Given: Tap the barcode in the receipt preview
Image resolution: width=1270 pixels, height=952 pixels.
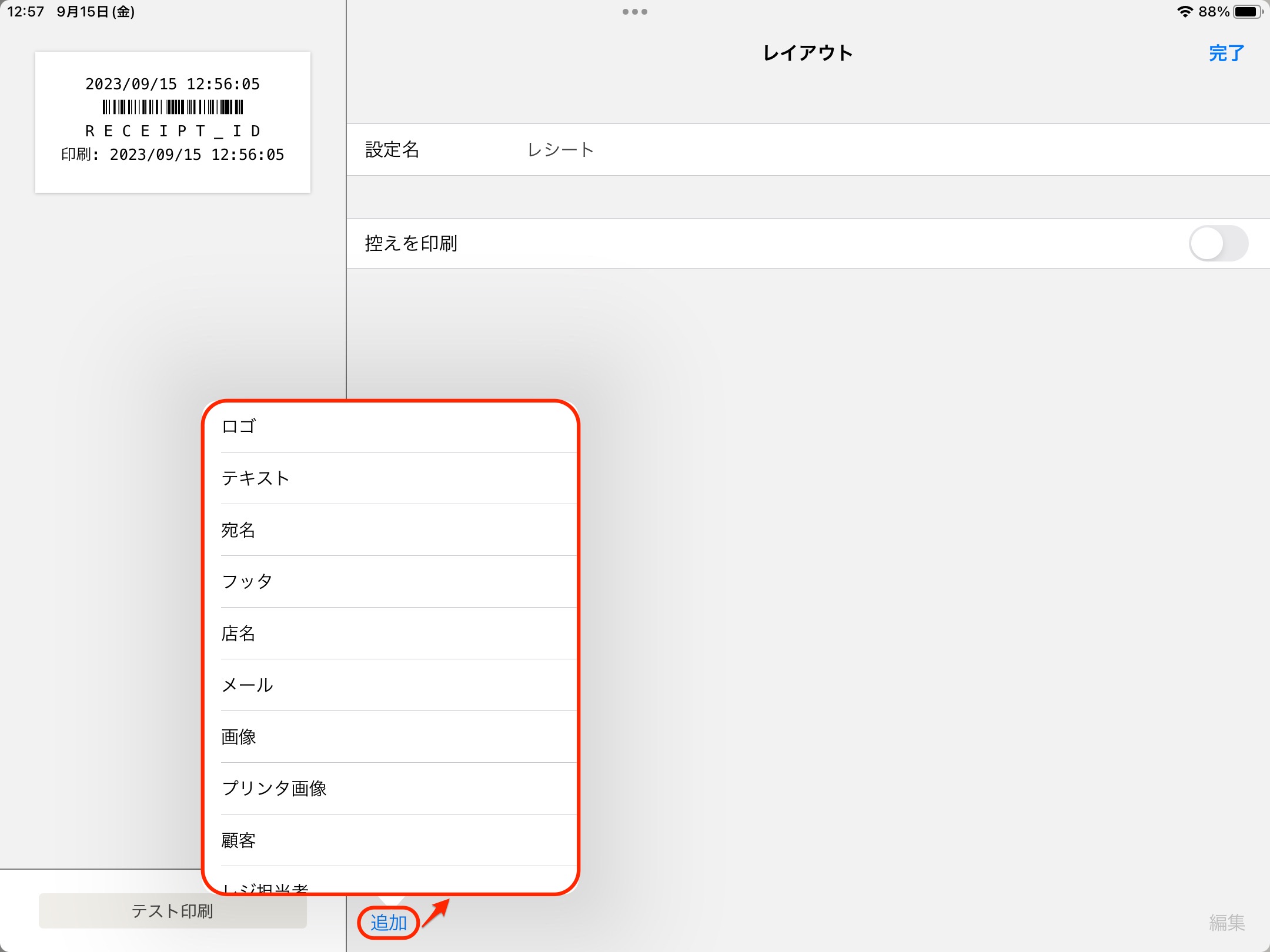Looking at the screenshot, I should pyautogui.click(x=173, y=107).
